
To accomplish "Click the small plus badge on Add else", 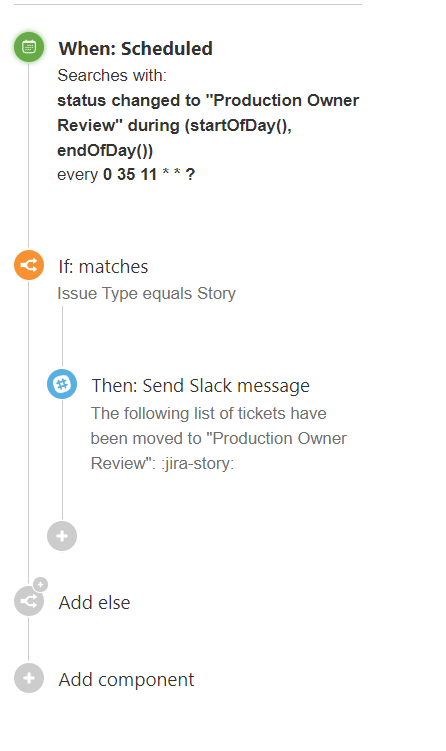I will (40, 584).
